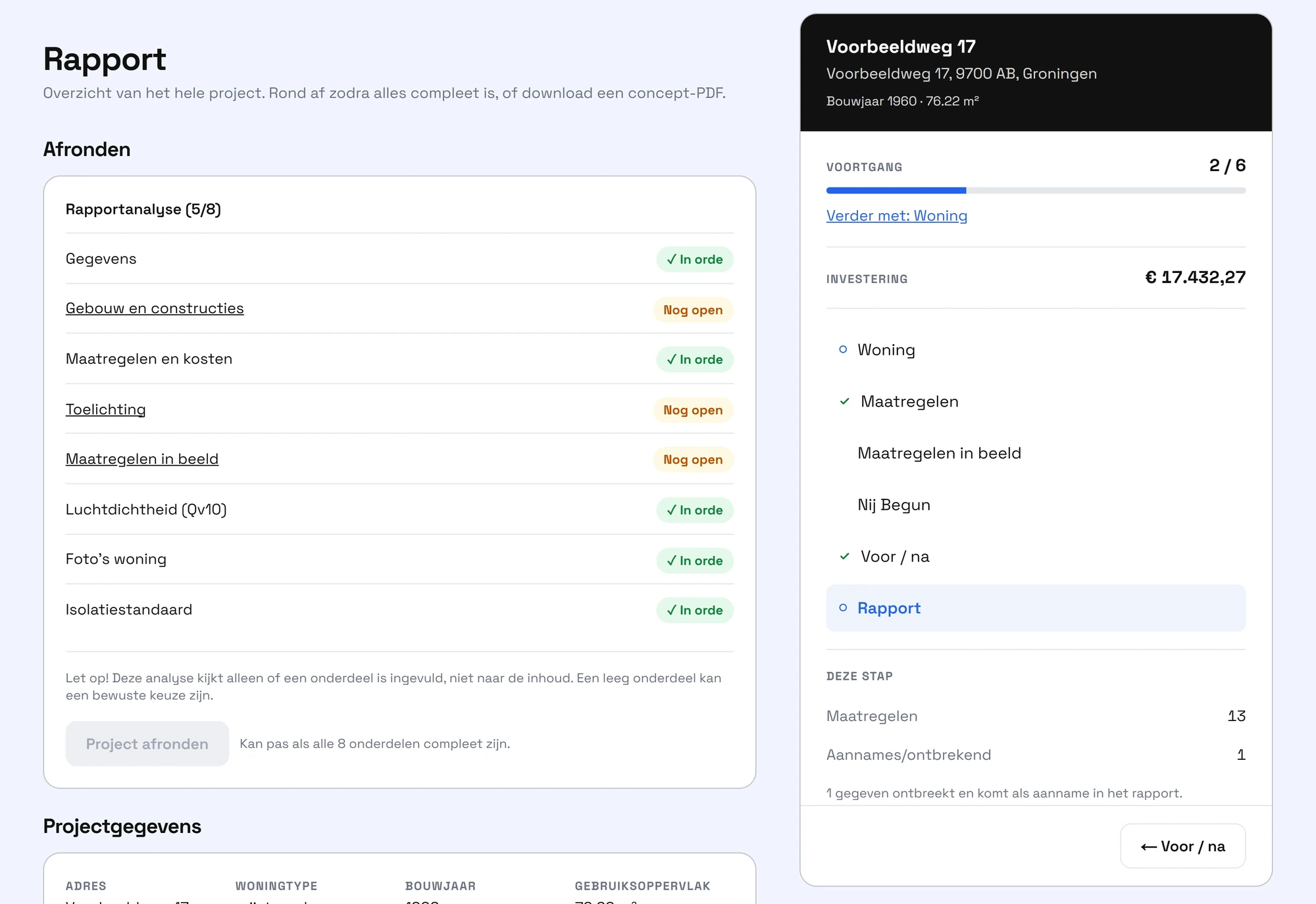Image resolution: width=1316 pixels, height=904 pixels.
Task: Open the 'Maatregelen in beeld' analysis link
Action: coord(142,459)
